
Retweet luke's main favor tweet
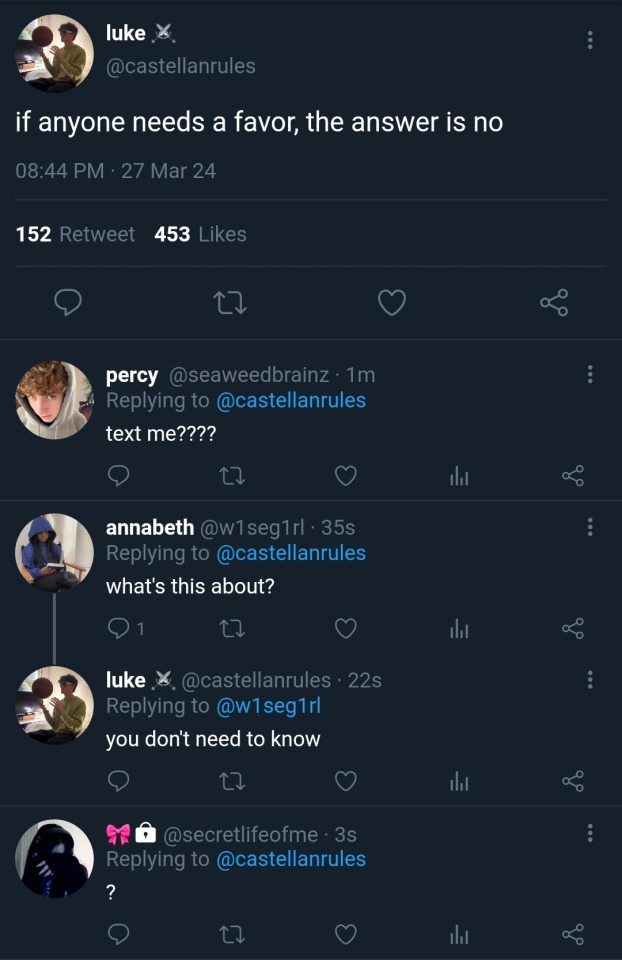[230, 302]
